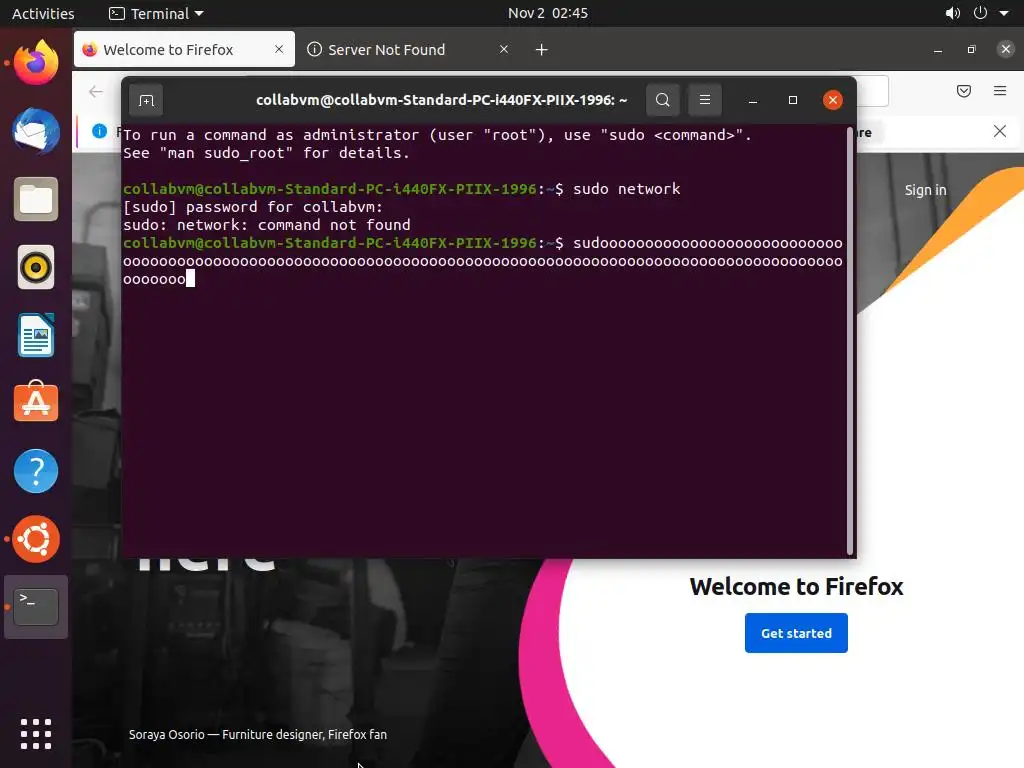Switch to Server Not Found tab
Image resolution: width=1024 pixels, height=768 pixels.
(409, 50)
